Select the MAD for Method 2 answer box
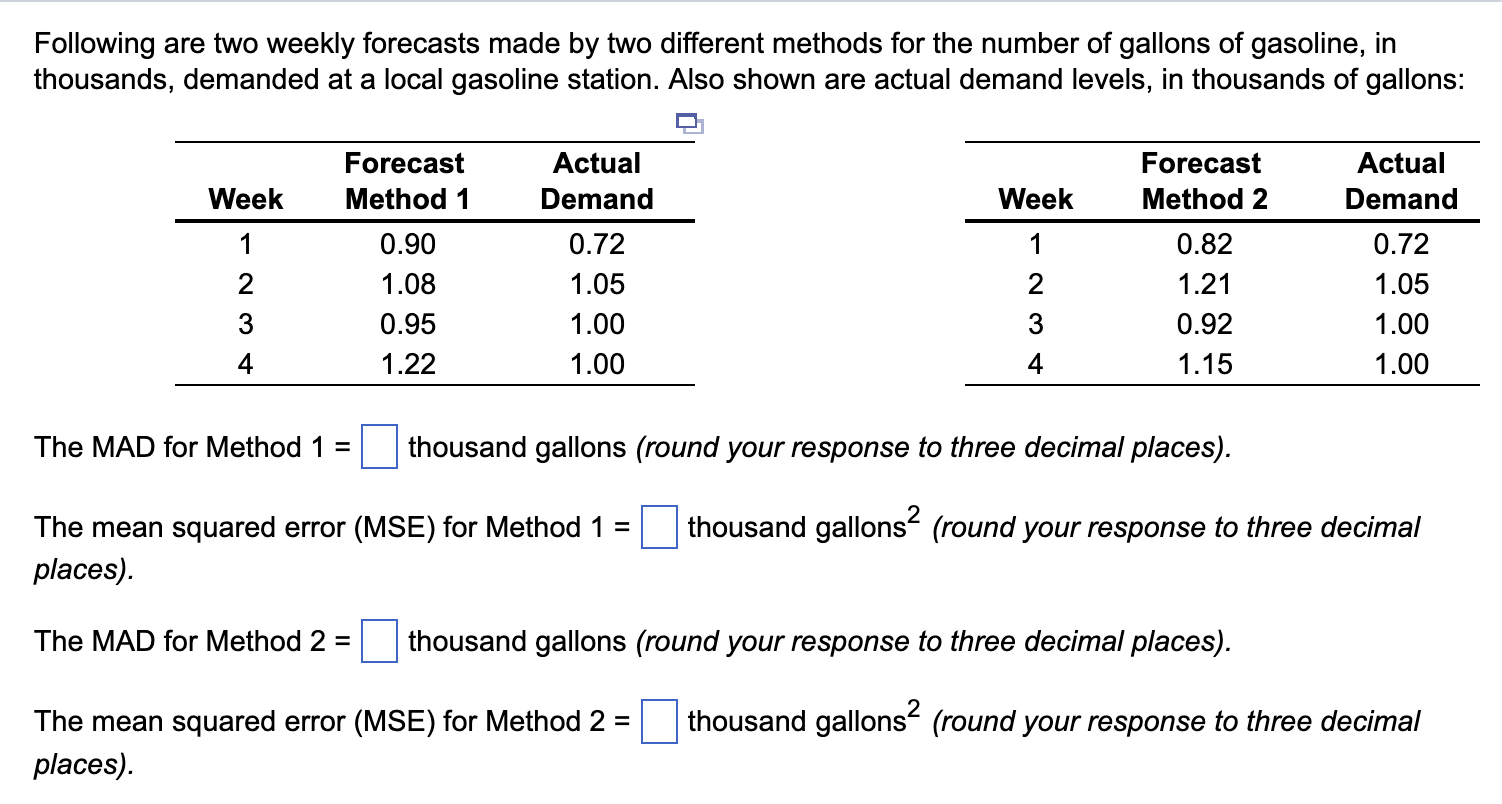Screen dimensions: 1502x804 click(381, 642)
